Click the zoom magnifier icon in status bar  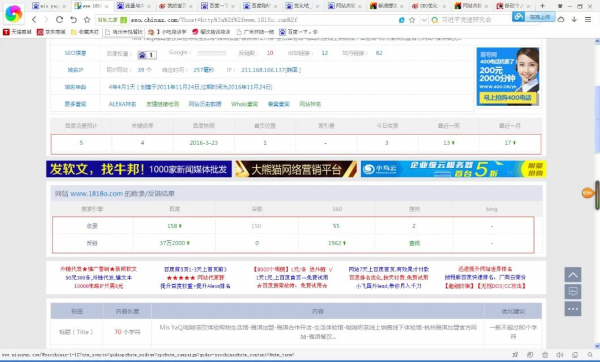coord(590,355)
